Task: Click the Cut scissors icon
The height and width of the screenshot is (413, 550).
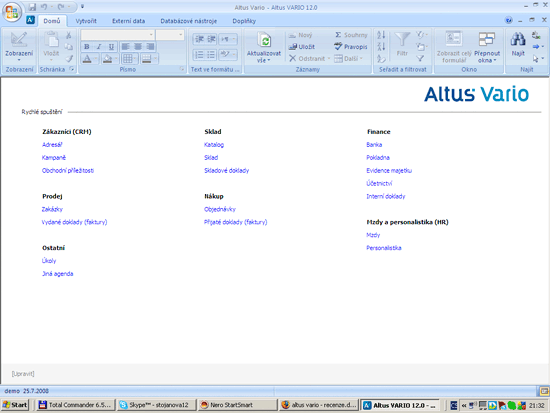Action: pos(69,35)
